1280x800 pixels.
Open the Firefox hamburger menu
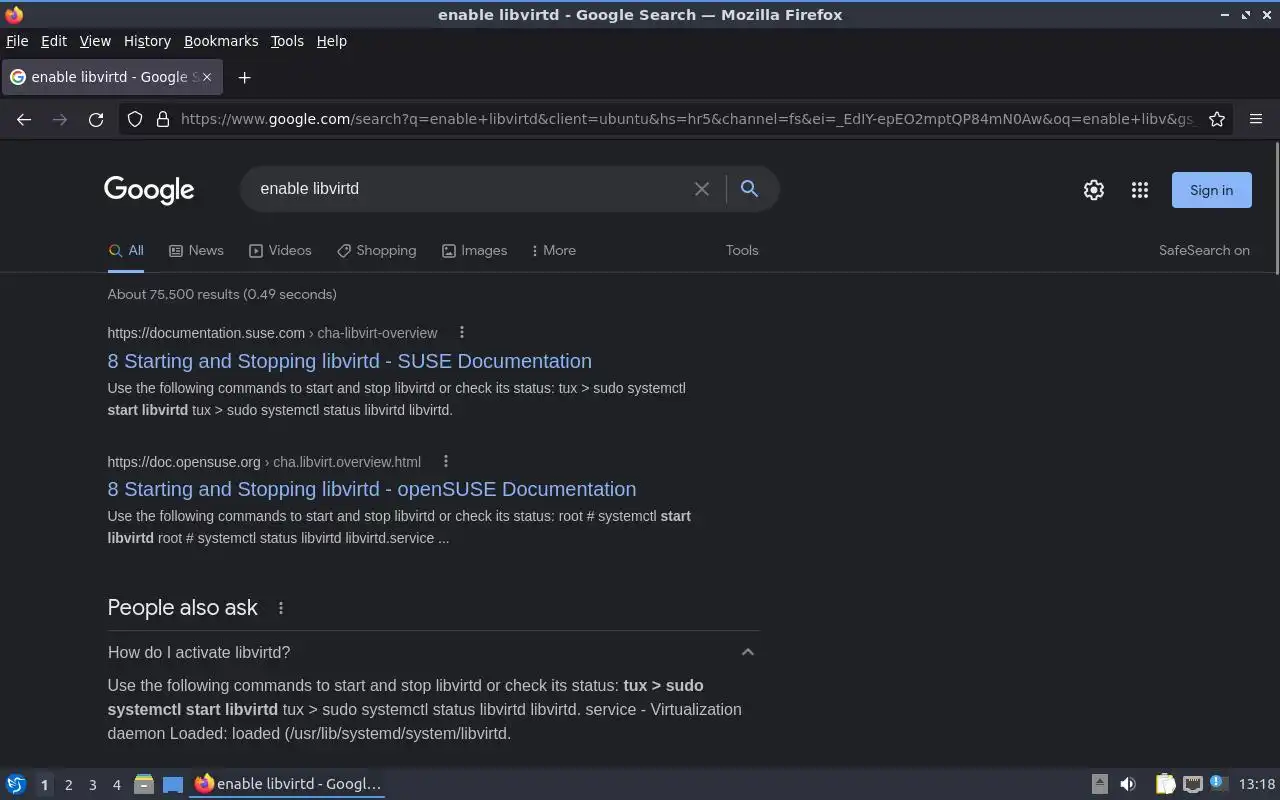coord(1256,119)
